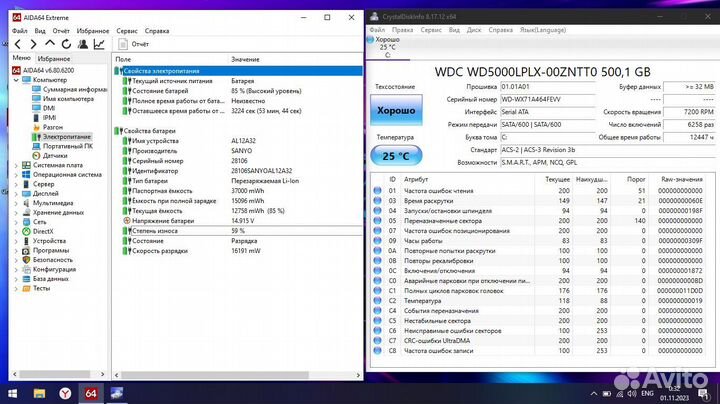Open Yandex browser from taskbar
Screen dimensions: 720x404
65,393
